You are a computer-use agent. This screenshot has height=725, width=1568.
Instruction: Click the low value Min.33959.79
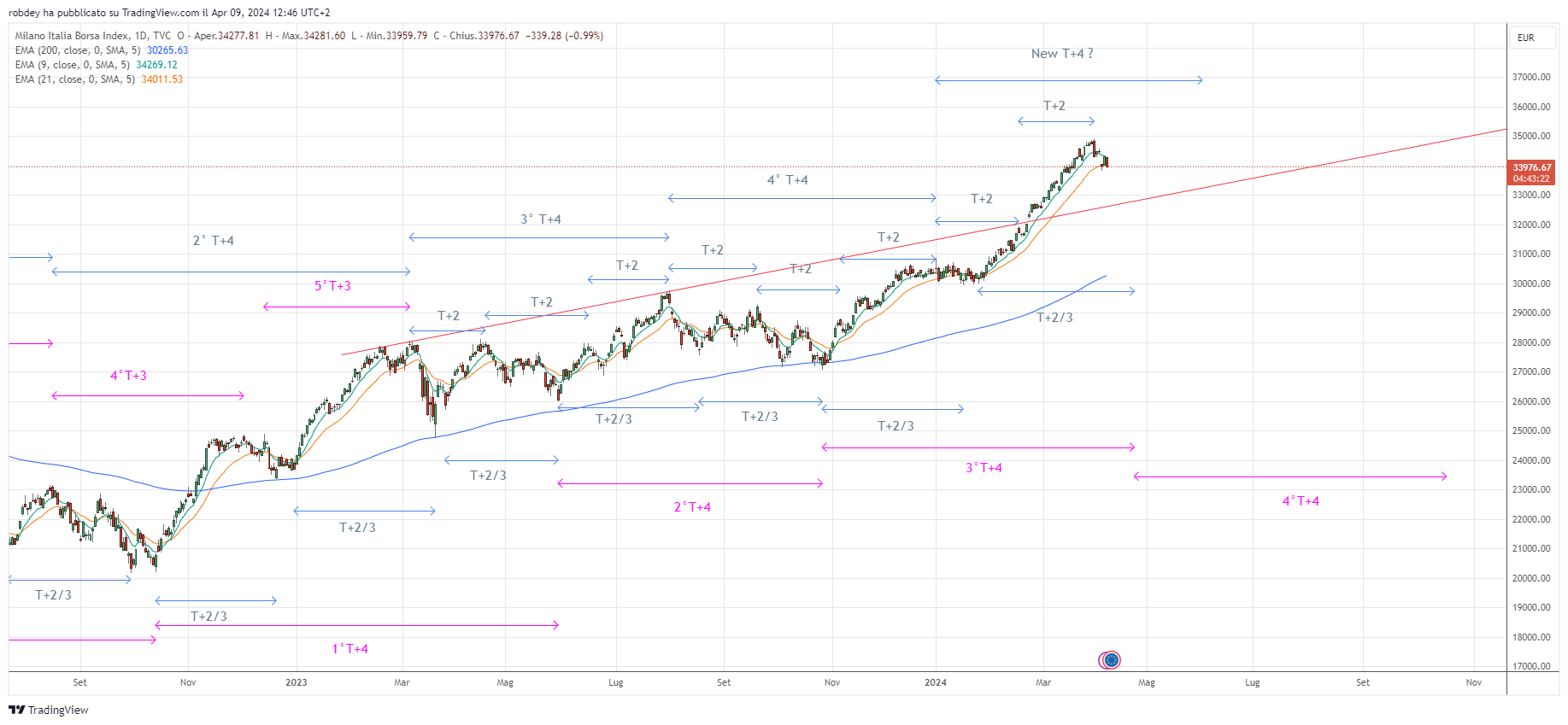pyautogui.click(x=396, y=36)
